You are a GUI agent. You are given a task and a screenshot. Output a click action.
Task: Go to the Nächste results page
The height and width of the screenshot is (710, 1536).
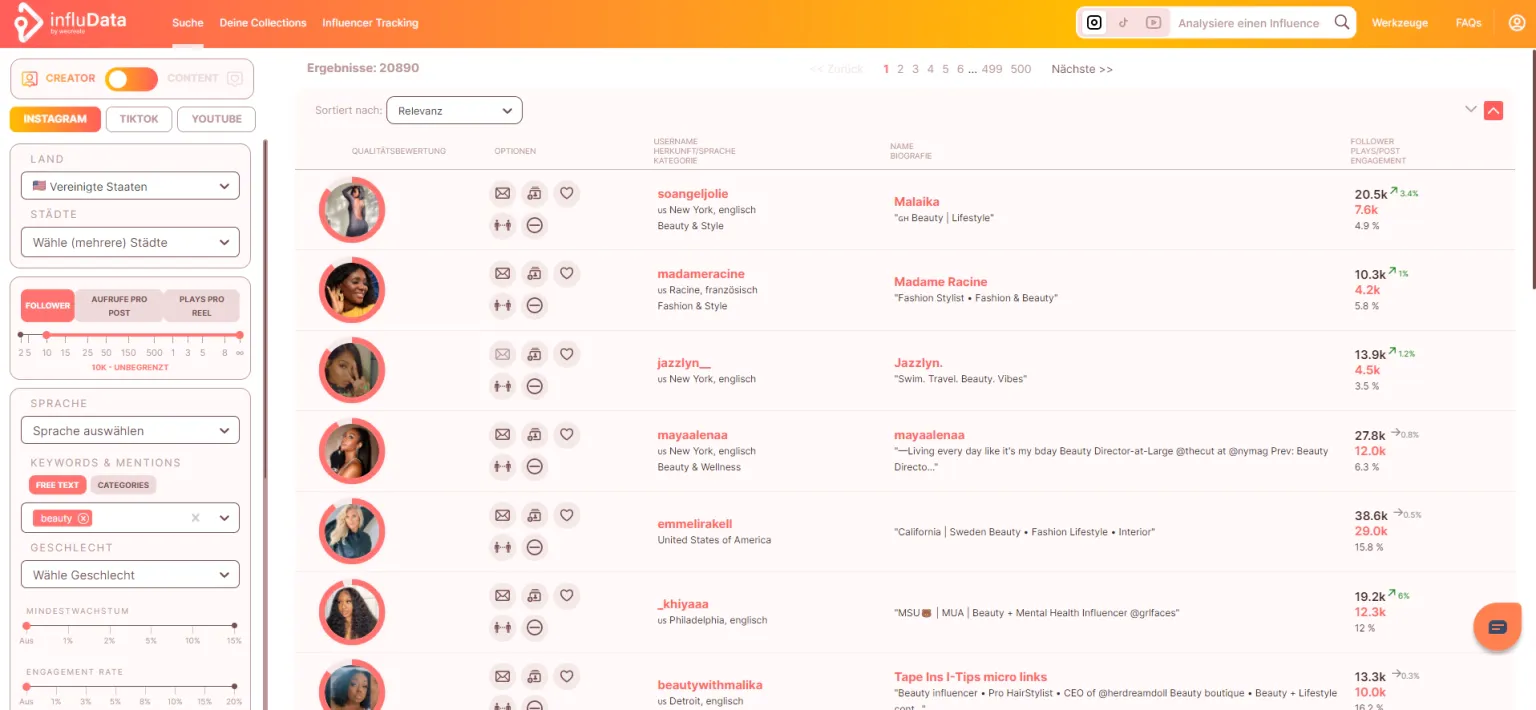pyautogui.click(x=1081, y=70)
